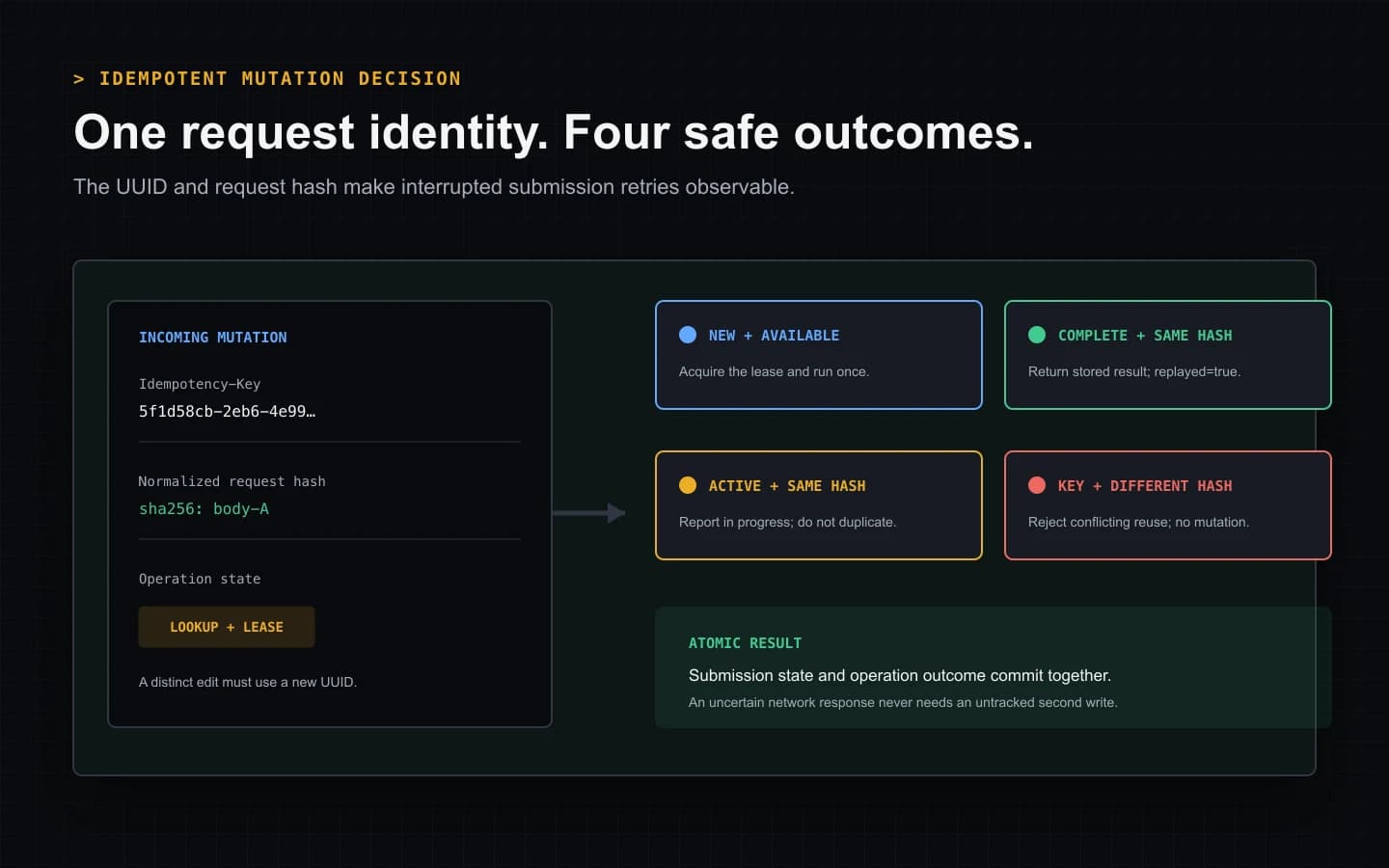The width and height of the screenshot is (1389, 868).
Task: Click 'Report in progress; do not duplicate.'
Action: click(x=787, y=522)
